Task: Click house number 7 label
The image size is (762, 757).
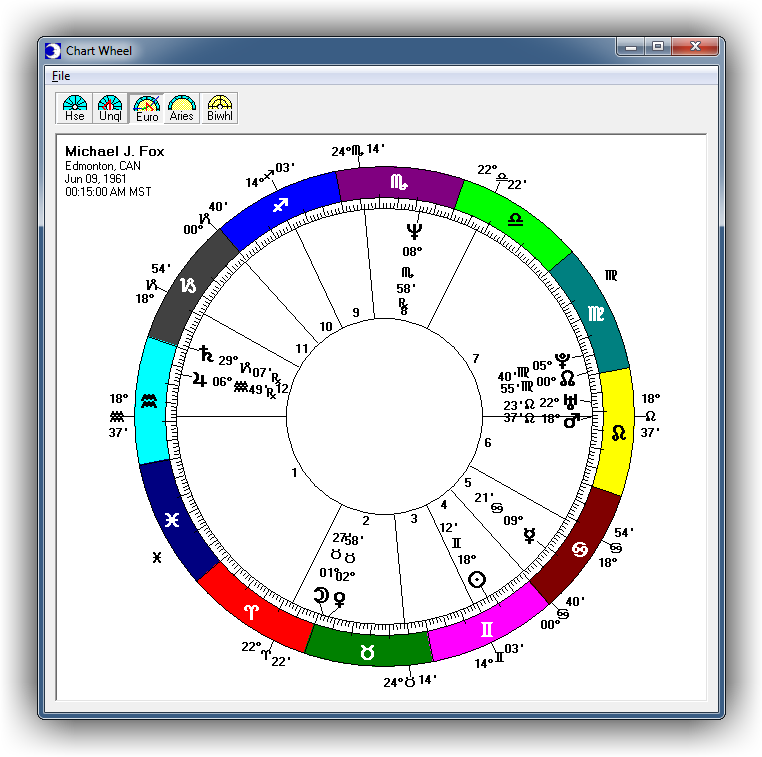Action: click(x=476, y=359)
